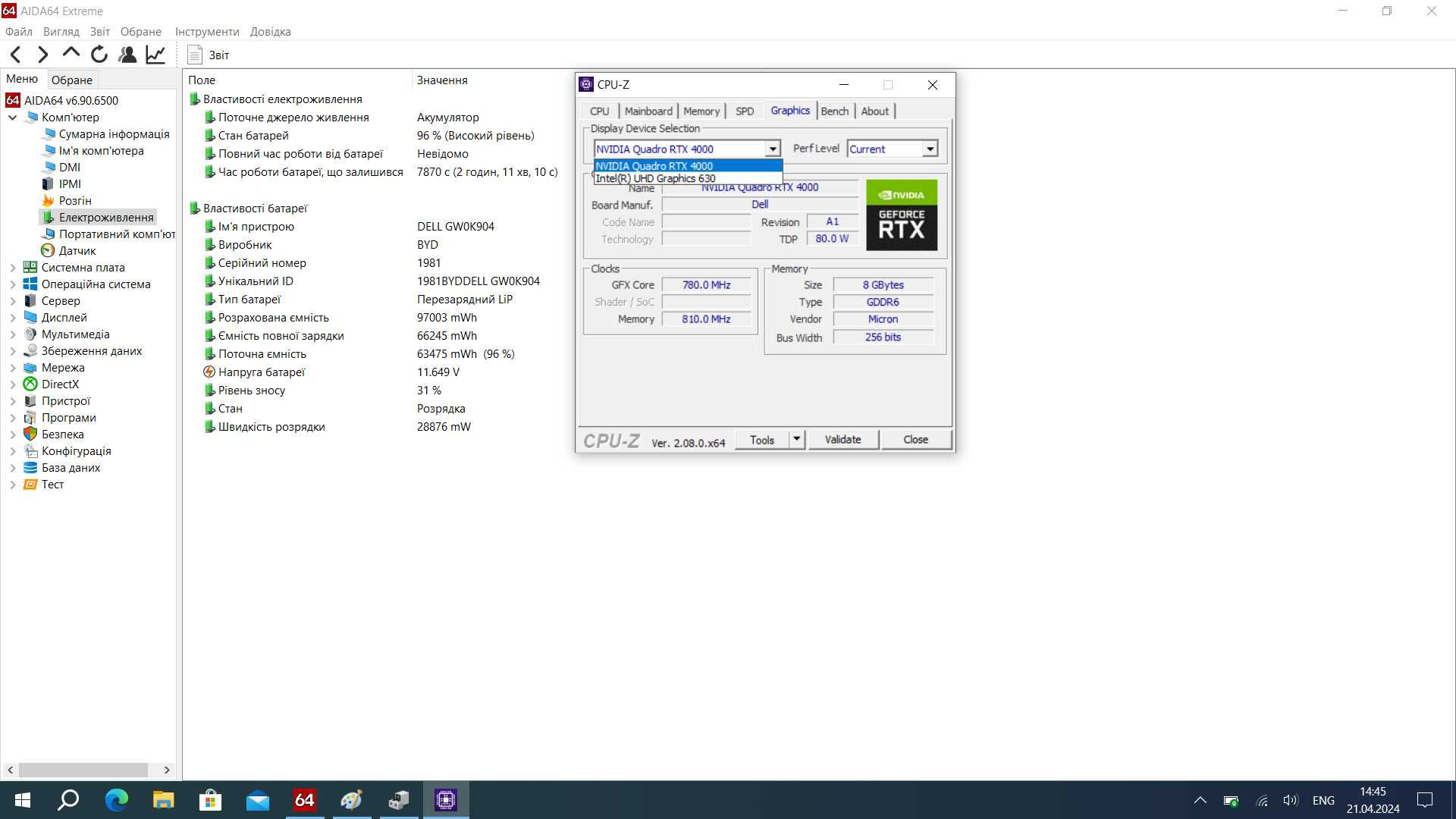1456x819 pixels.
Task: Expand the Мережа node
Action: [x=12, y=368]
